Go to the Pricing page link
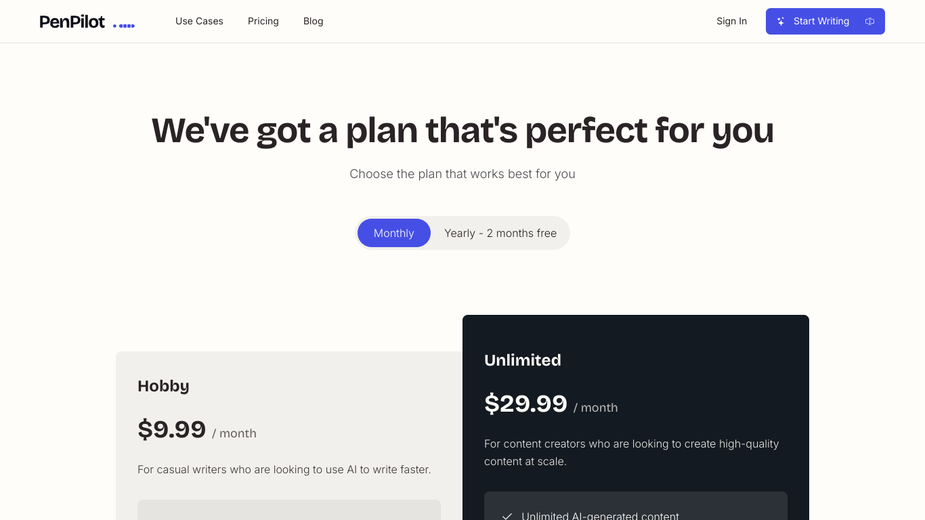This screenshot has width=925, height=520. pyautogui.click(x=263, y=21)
